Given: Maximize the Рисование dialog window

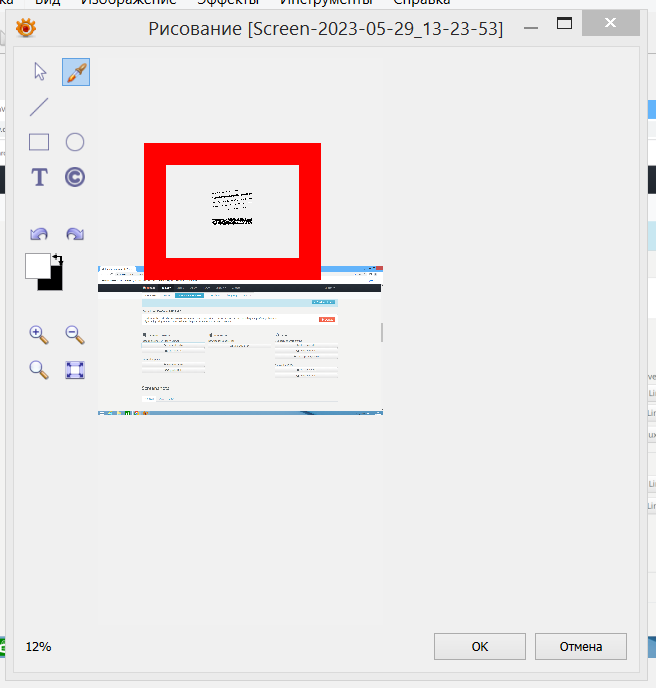Looking at the screenshot, I should click(564, 23).
